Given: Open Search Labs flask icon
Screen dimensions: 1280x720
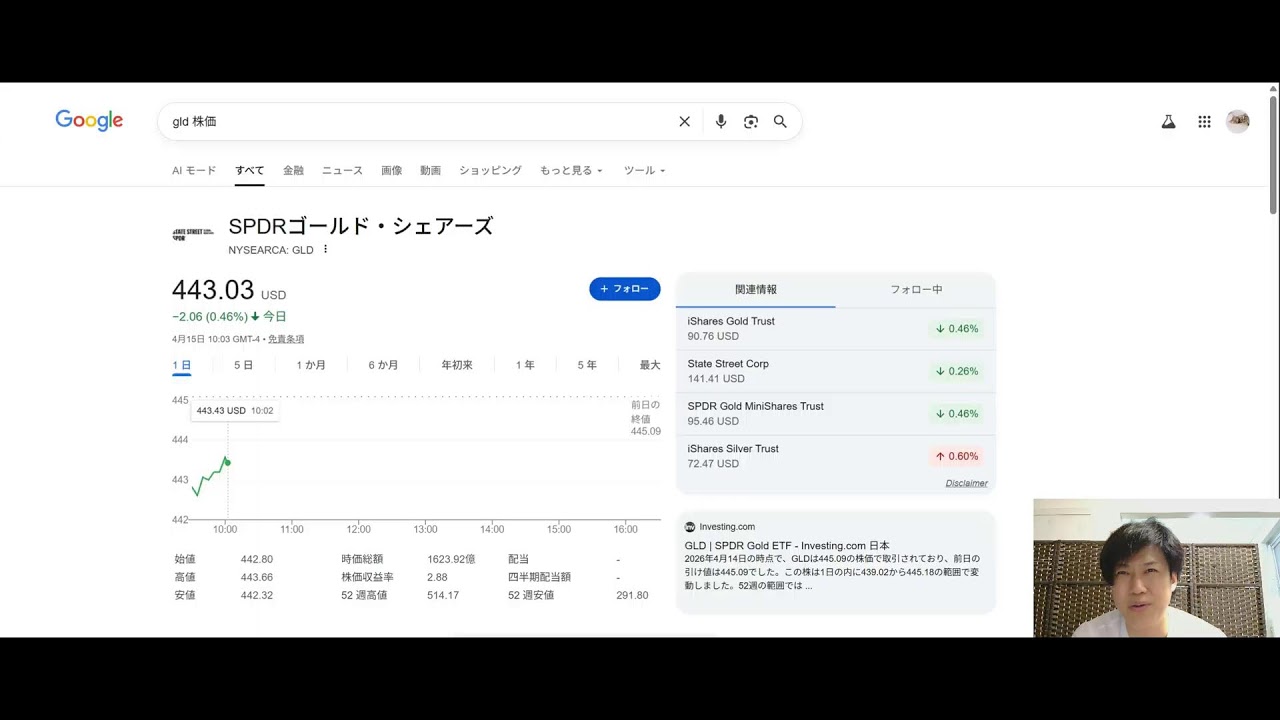Looking at the screenshot, I should pos(1168,122).
